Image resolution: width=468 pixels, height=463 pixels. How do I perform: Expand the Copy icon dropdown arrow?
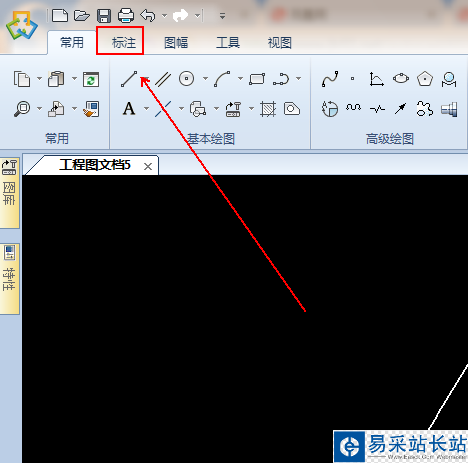coord(39,79)
